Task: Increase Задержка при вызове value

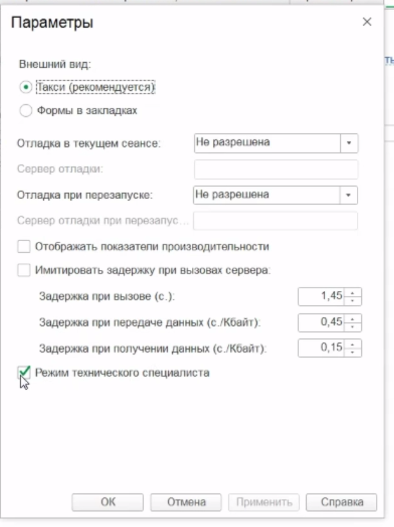Action: (353, 293)
